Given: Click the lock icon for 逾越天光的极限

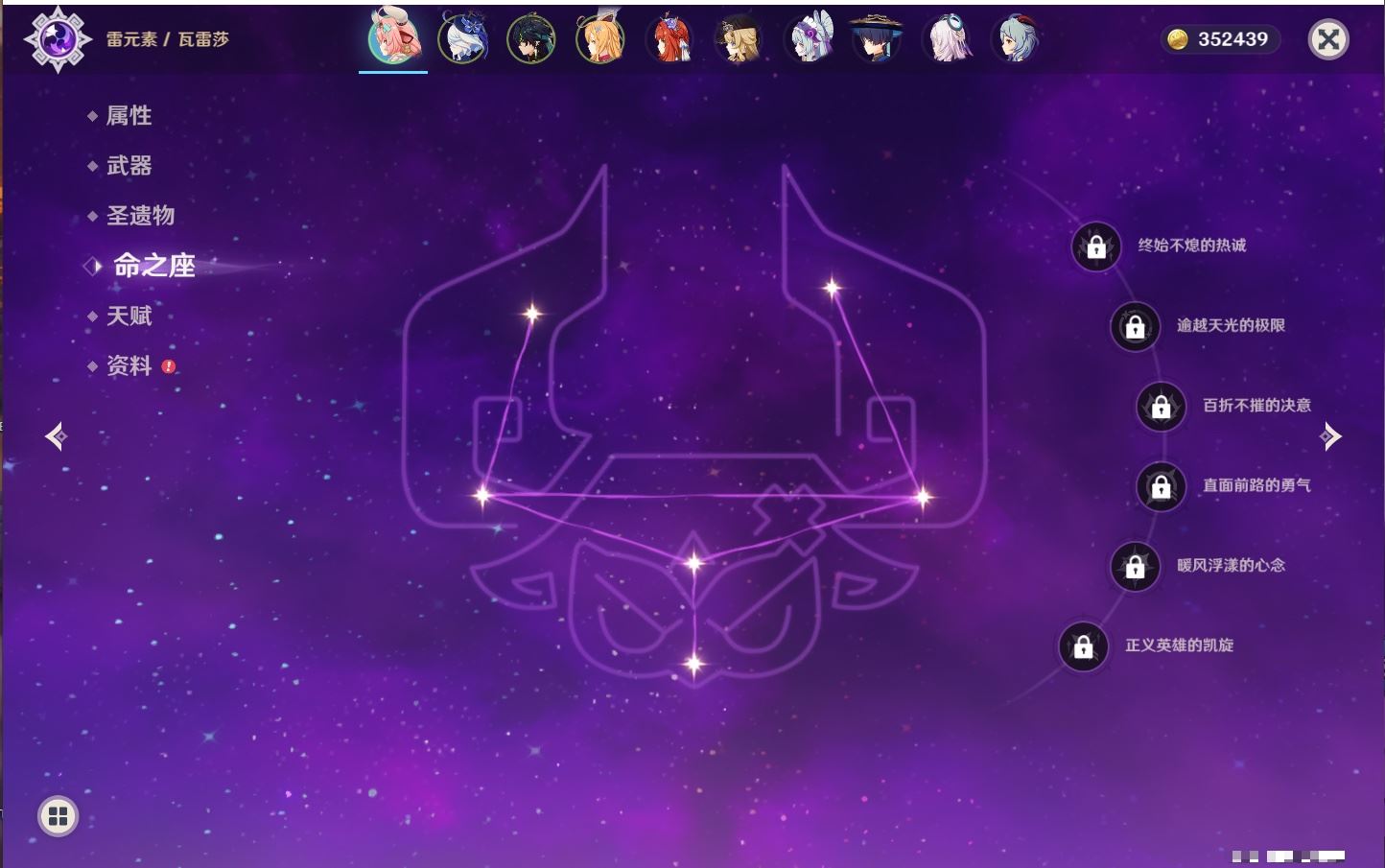Looking at the screenshot, I should click(x=1135, y=327).
